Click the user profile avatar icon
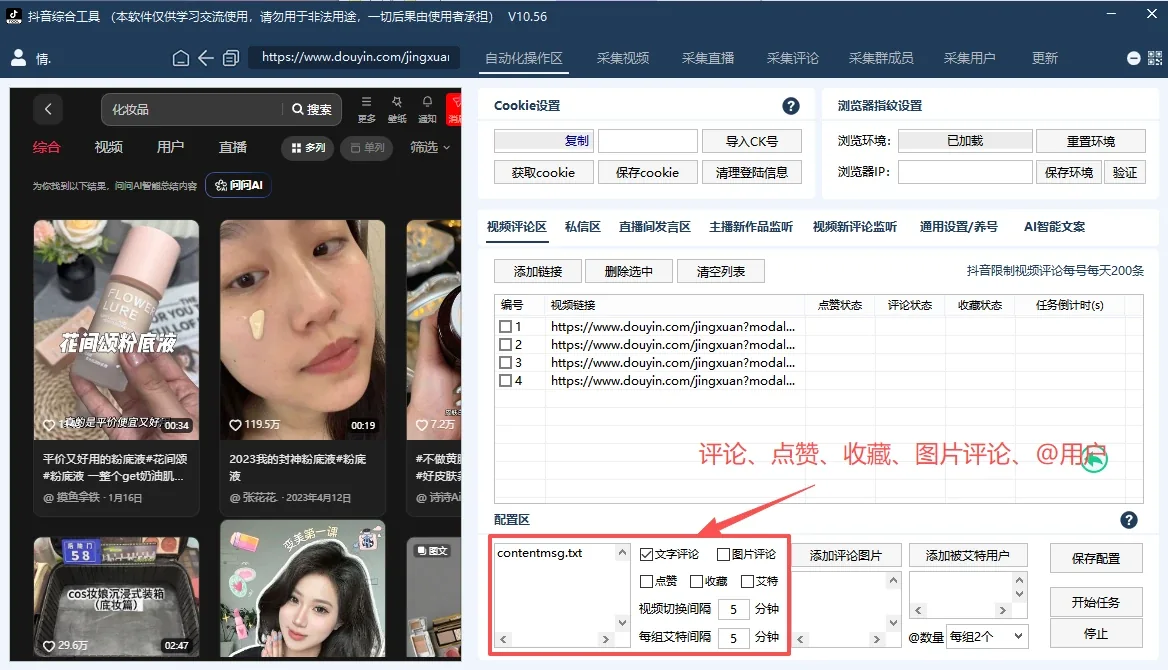The image size is (1168, 670). 19,57
